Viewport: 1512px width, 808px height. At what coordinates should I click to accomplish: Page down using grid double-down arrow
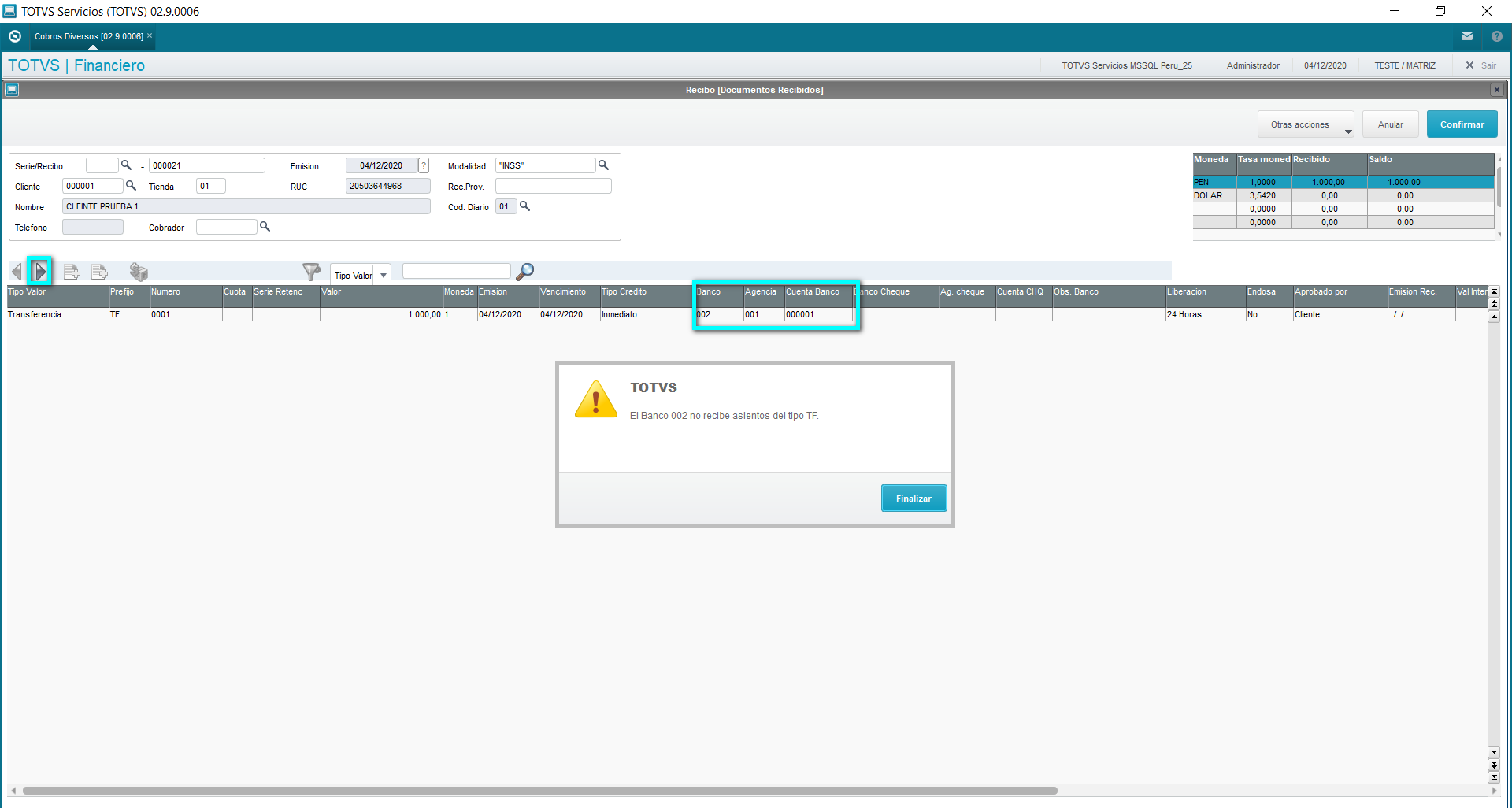tap(1494, 765)
